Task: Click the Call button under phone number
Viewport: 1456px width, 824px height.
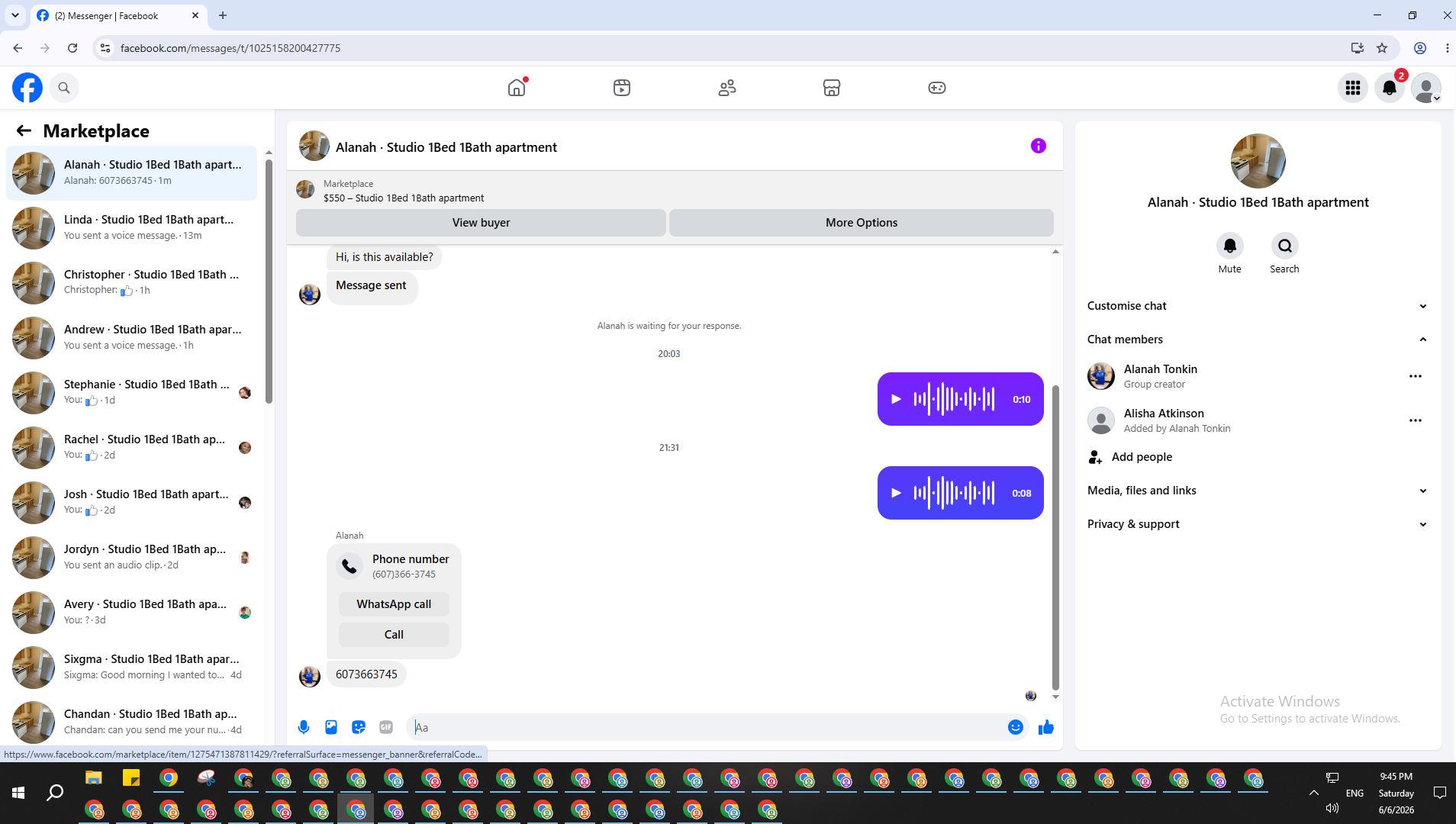Action: (394, 635)
